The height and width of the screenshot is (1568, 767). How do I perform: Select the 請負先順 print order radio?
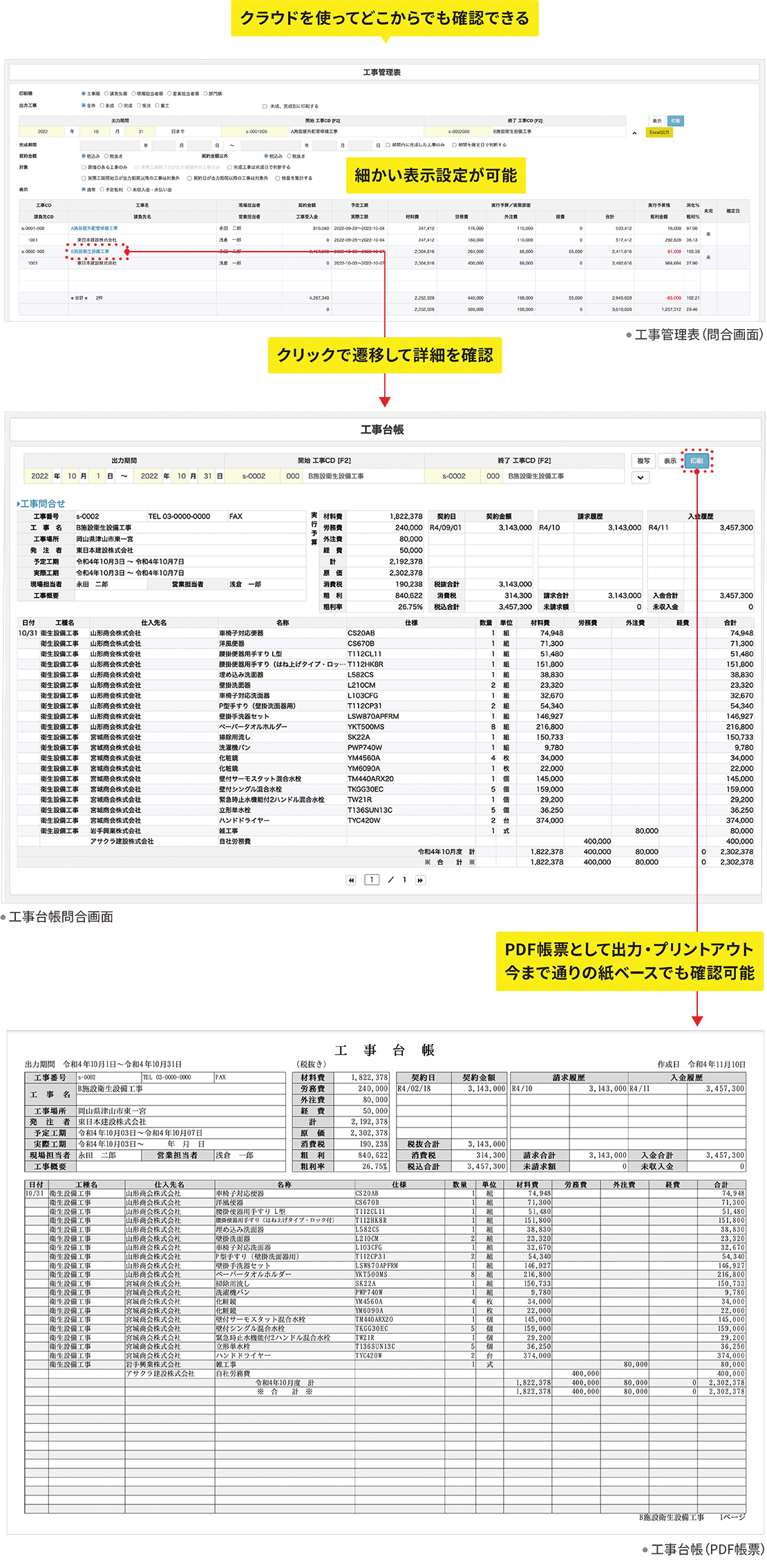point(106,93)
